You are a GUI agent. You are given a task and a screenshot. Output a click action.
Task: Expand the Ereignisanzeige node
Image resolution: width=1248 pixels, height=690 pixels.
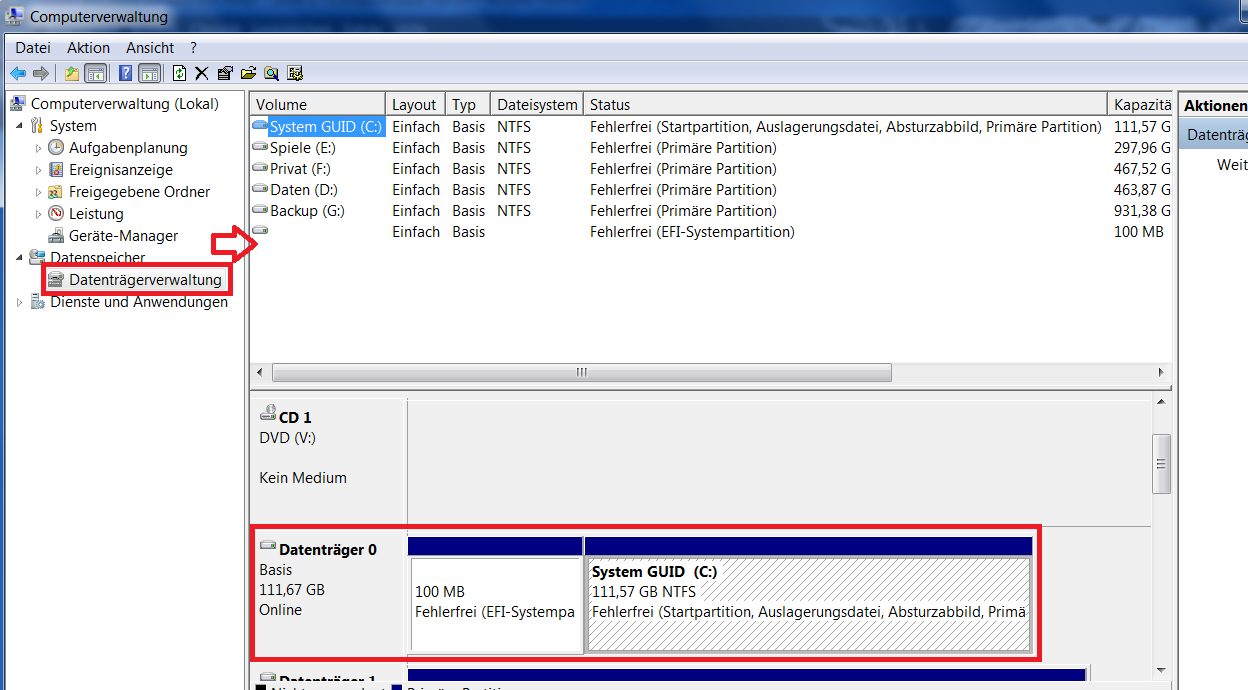click(39, 170)
